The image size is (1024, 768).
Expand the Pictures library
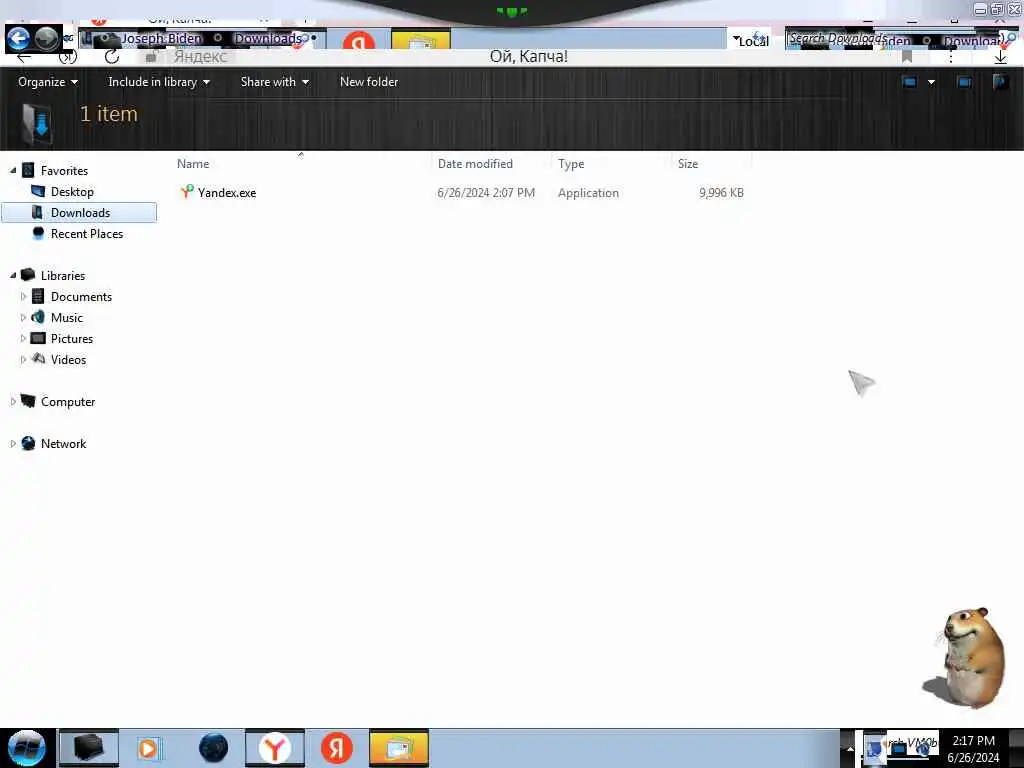24,338
